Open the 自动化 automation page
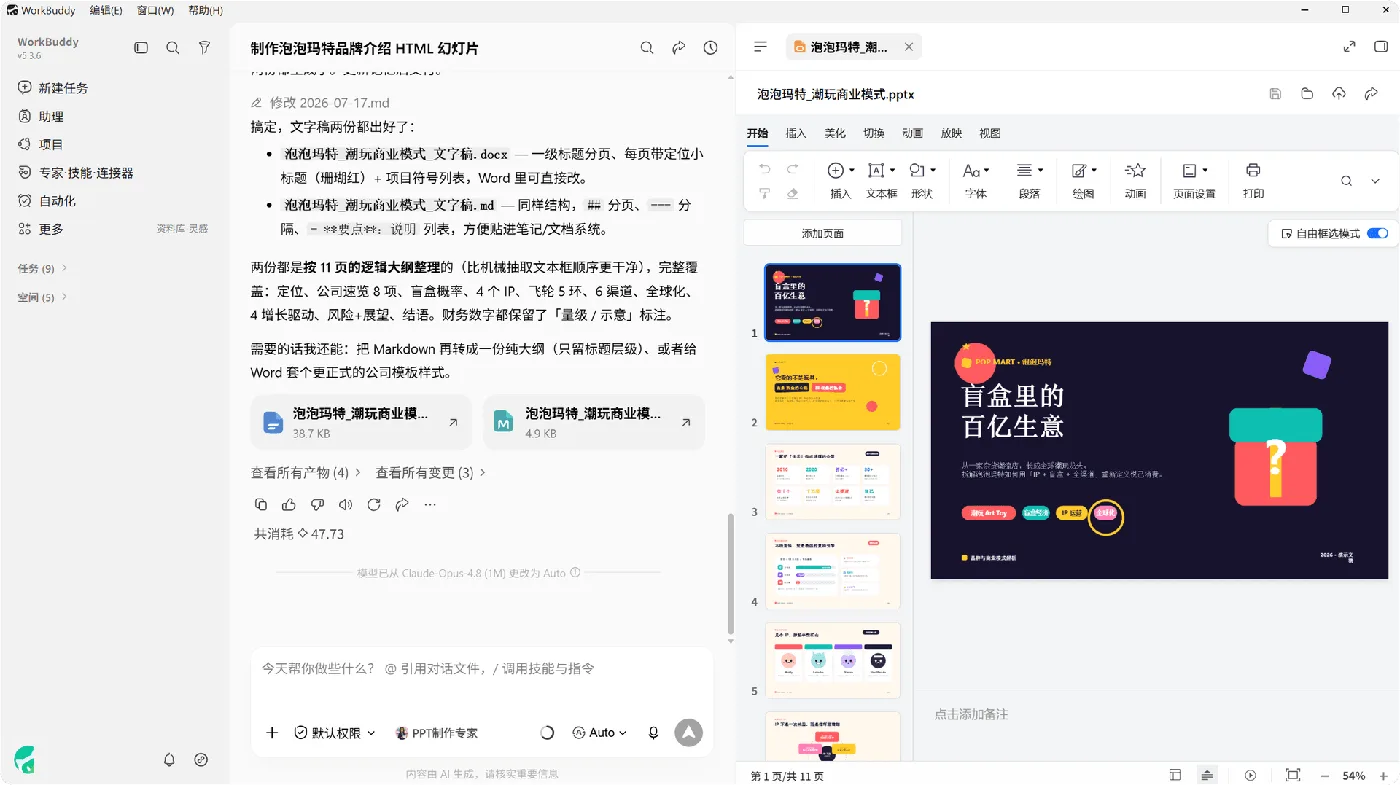 click(47, 201)
